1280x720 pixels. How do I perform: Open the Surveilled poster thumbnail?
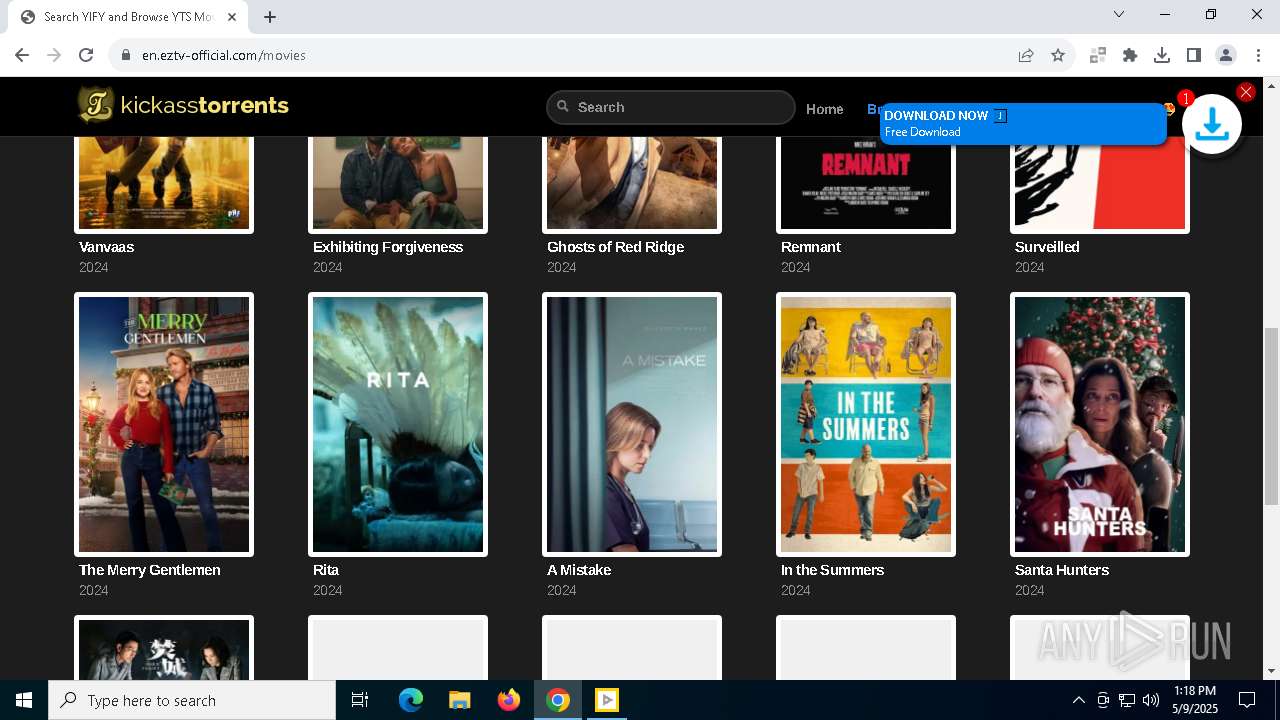[1100, 183]
